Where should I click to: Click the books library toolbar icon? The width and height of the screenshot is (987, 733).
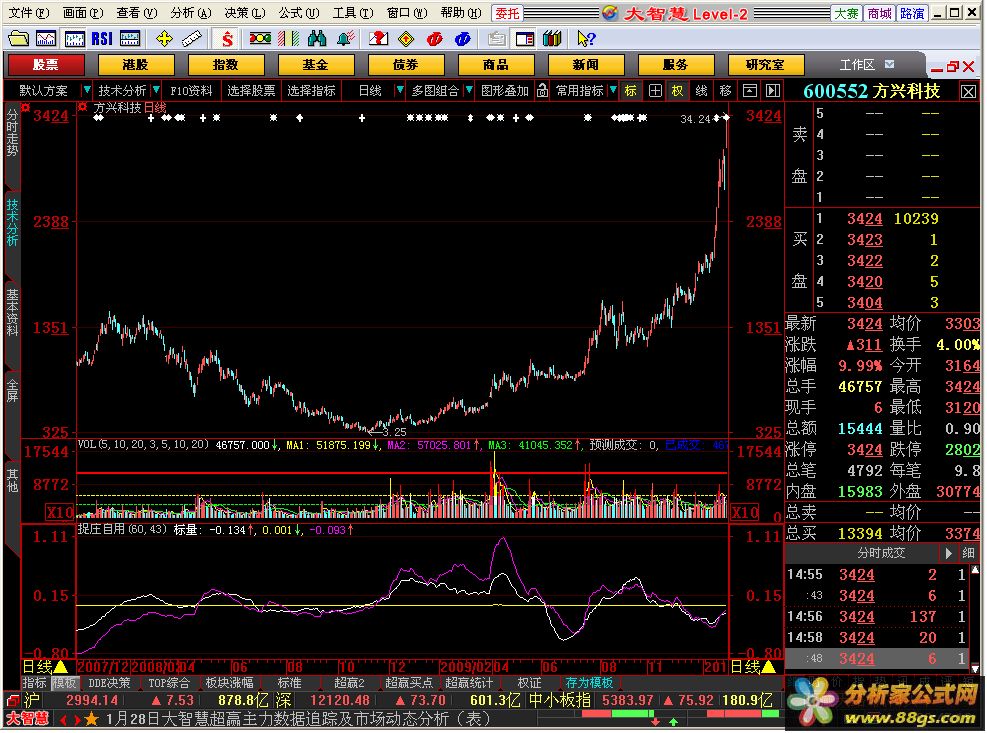click(552, 39)
